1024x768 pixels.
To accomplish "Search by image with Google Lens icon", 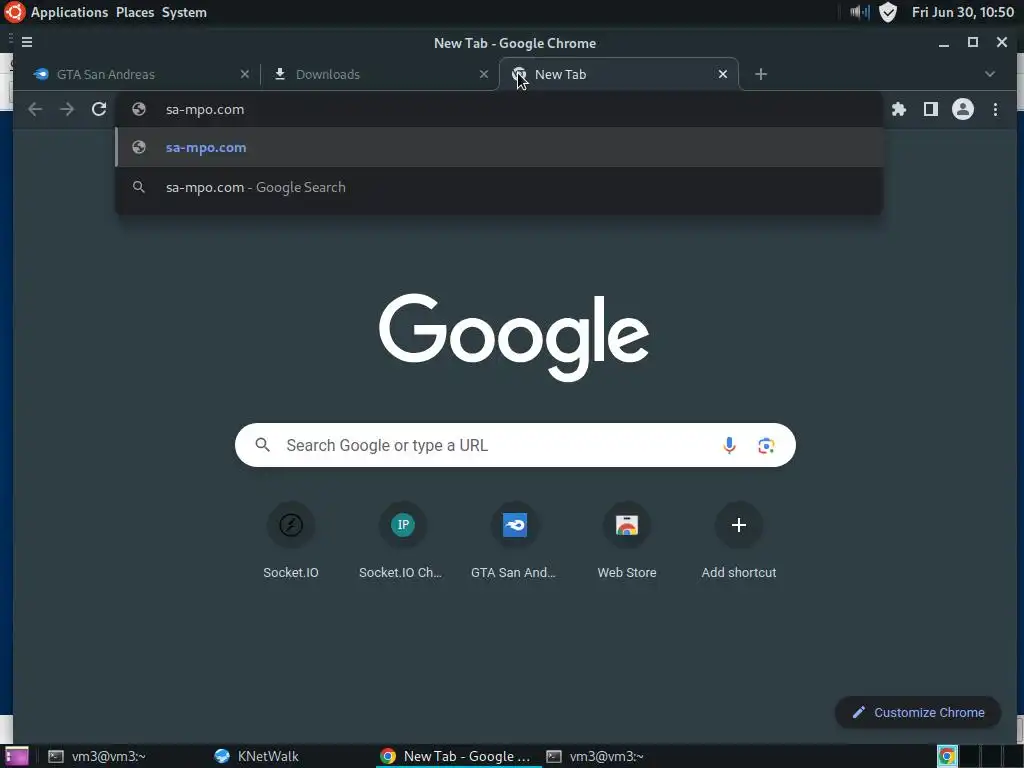I will (766, 445).
